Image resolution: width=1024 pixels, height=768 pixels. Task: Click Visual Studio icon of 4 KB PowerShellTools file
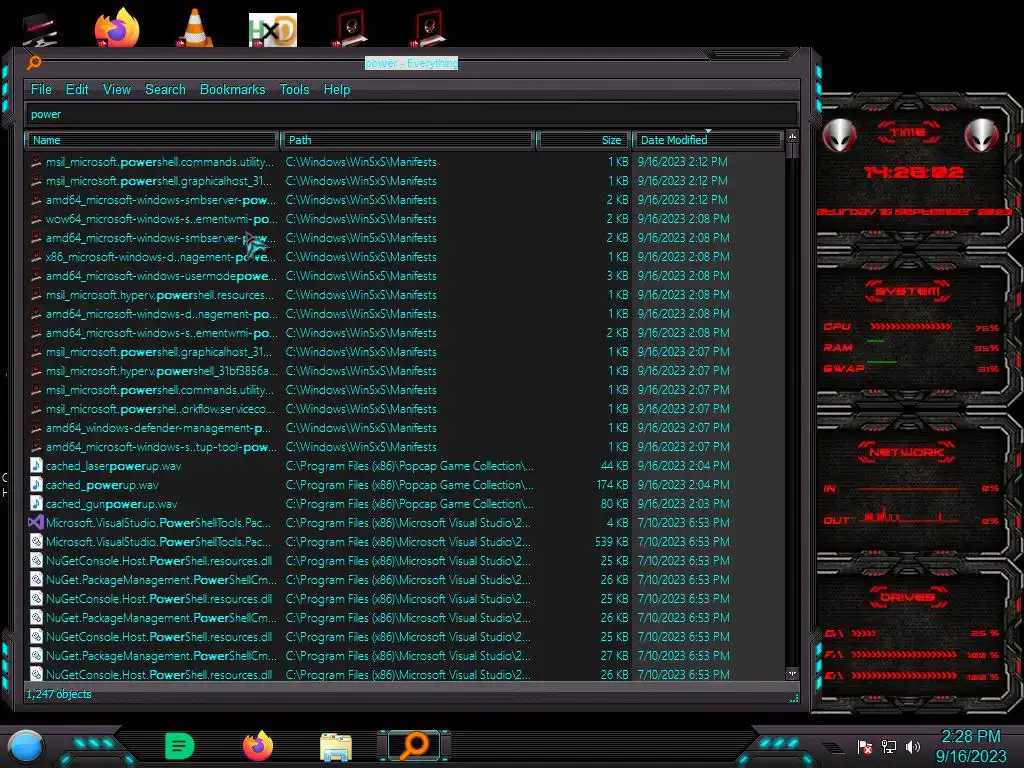(x=36, y=522)
